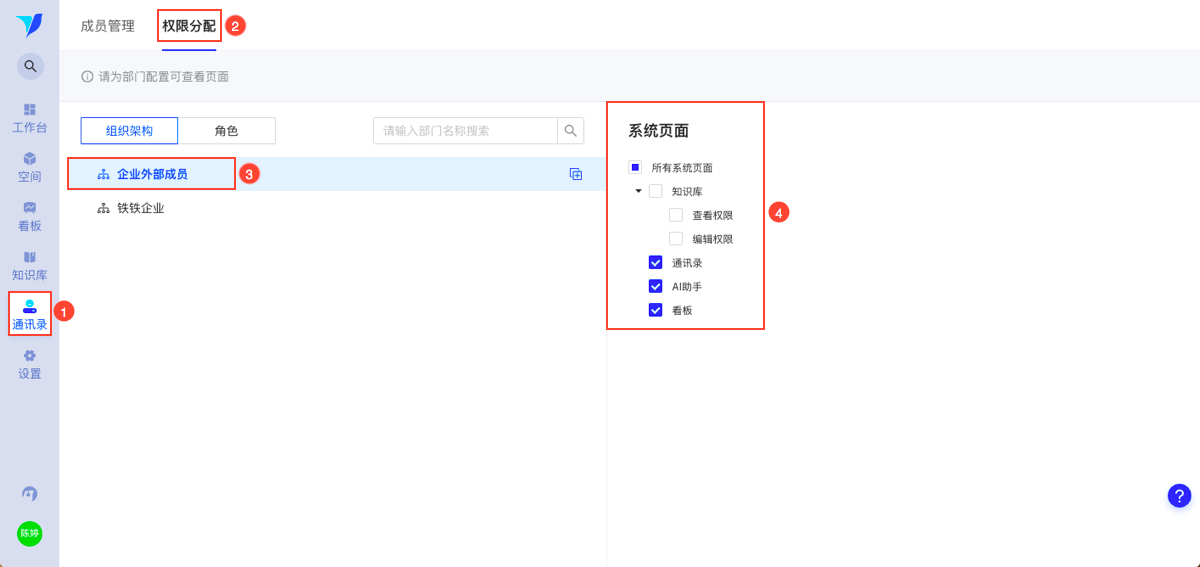The image size is (1200, 567).
Task: Toggle the 所有系统页面 checkbox
Action: tap(635, 168)
